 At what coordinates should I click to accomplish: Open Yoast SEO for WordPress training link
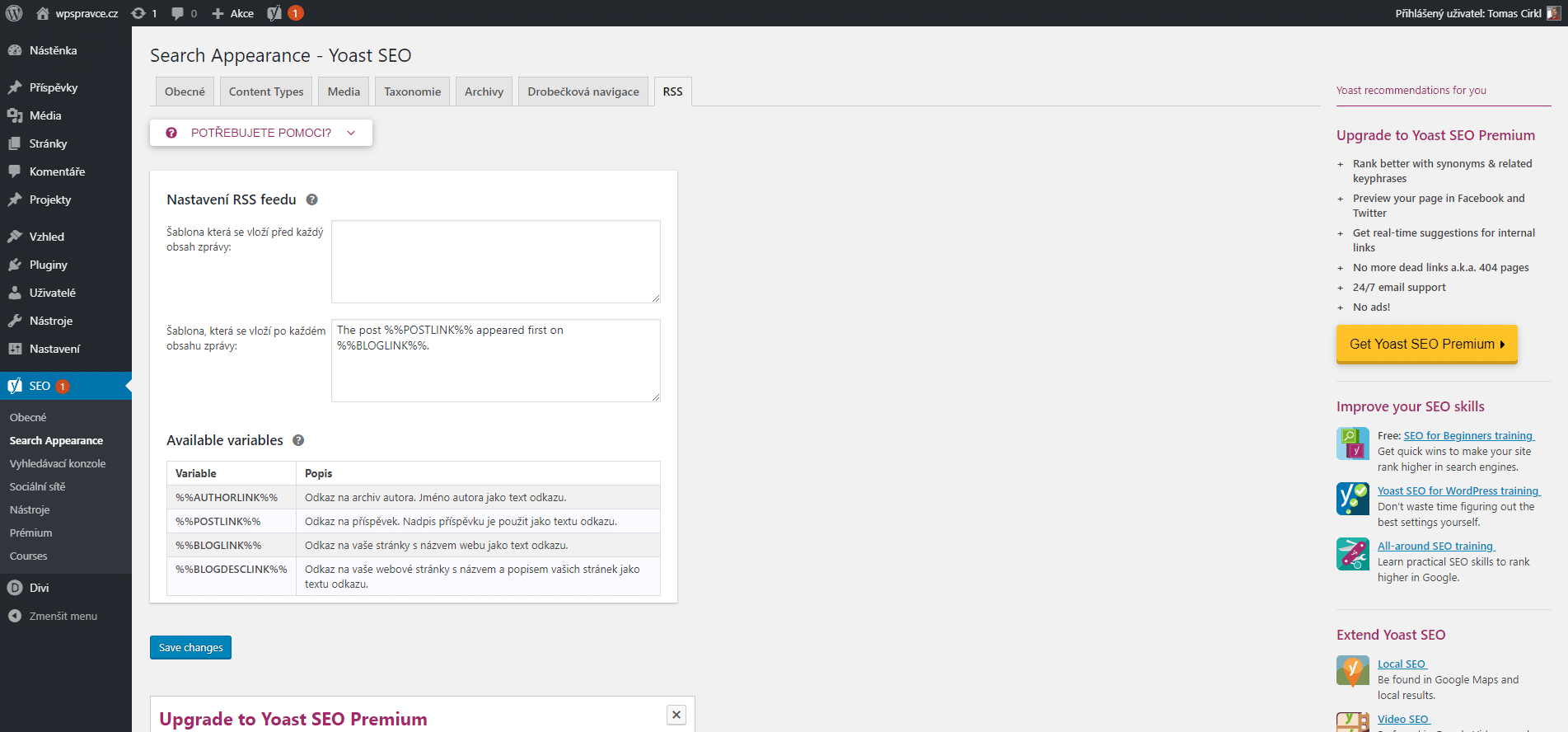(x=1458, y=491)
